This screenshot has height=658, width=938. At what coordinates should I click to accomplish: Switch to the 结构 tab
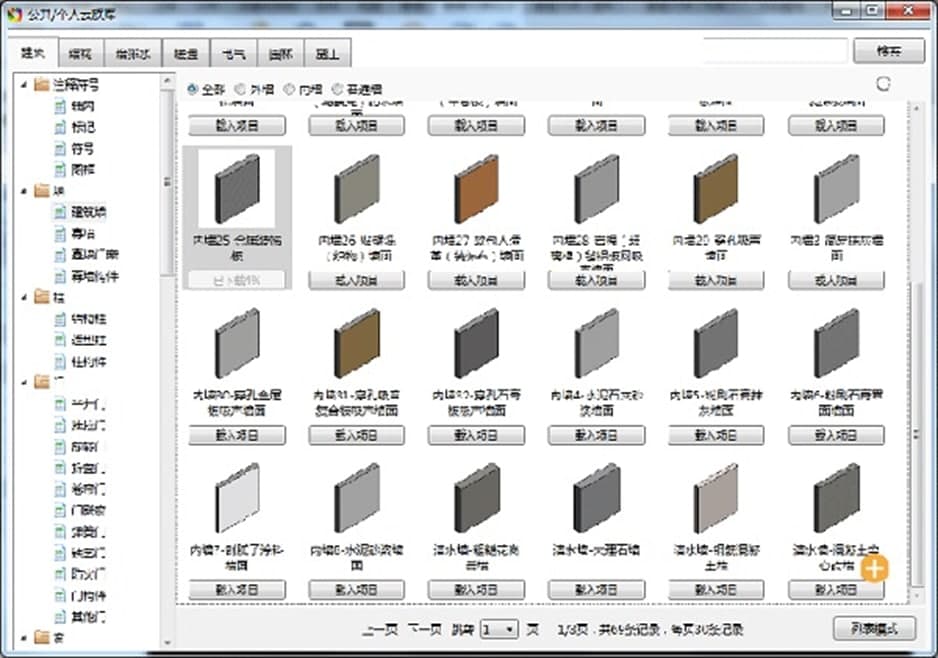point(79,53)
